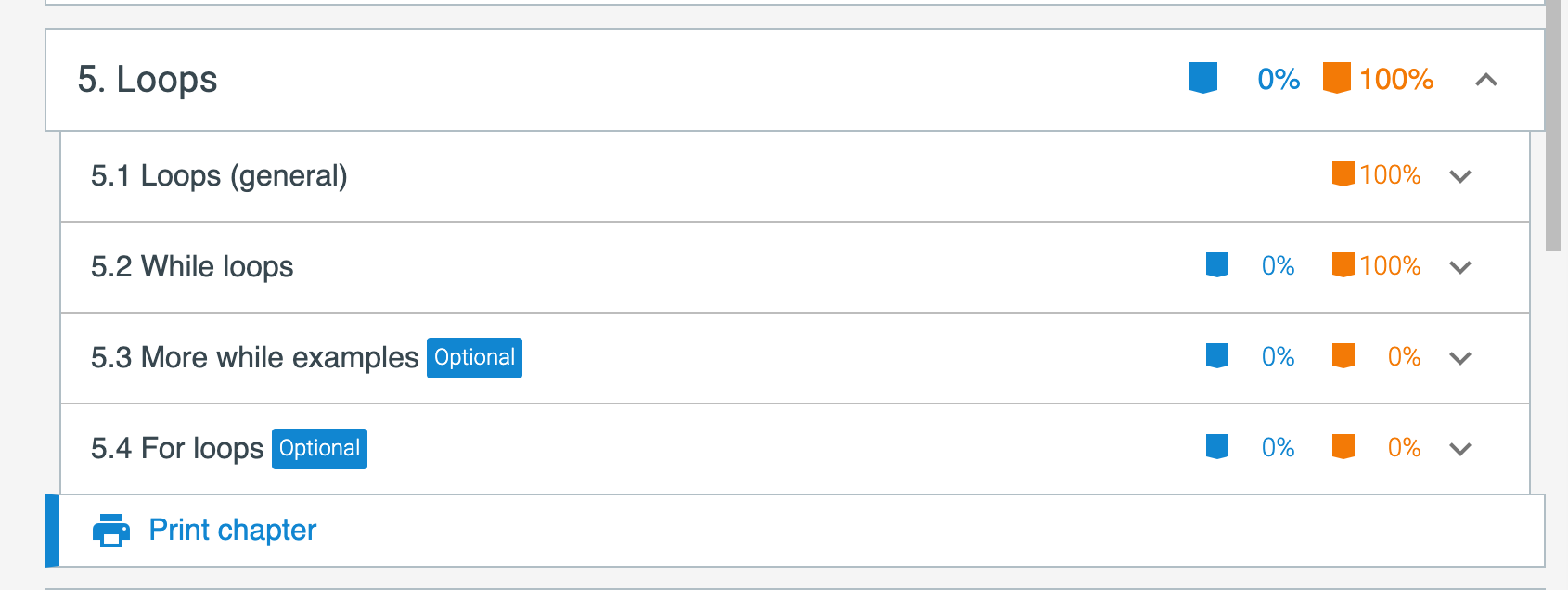1568x590 pixels.
Task: Click orange challenge icon for 5.2 While loops
Action: [1343, 265]
